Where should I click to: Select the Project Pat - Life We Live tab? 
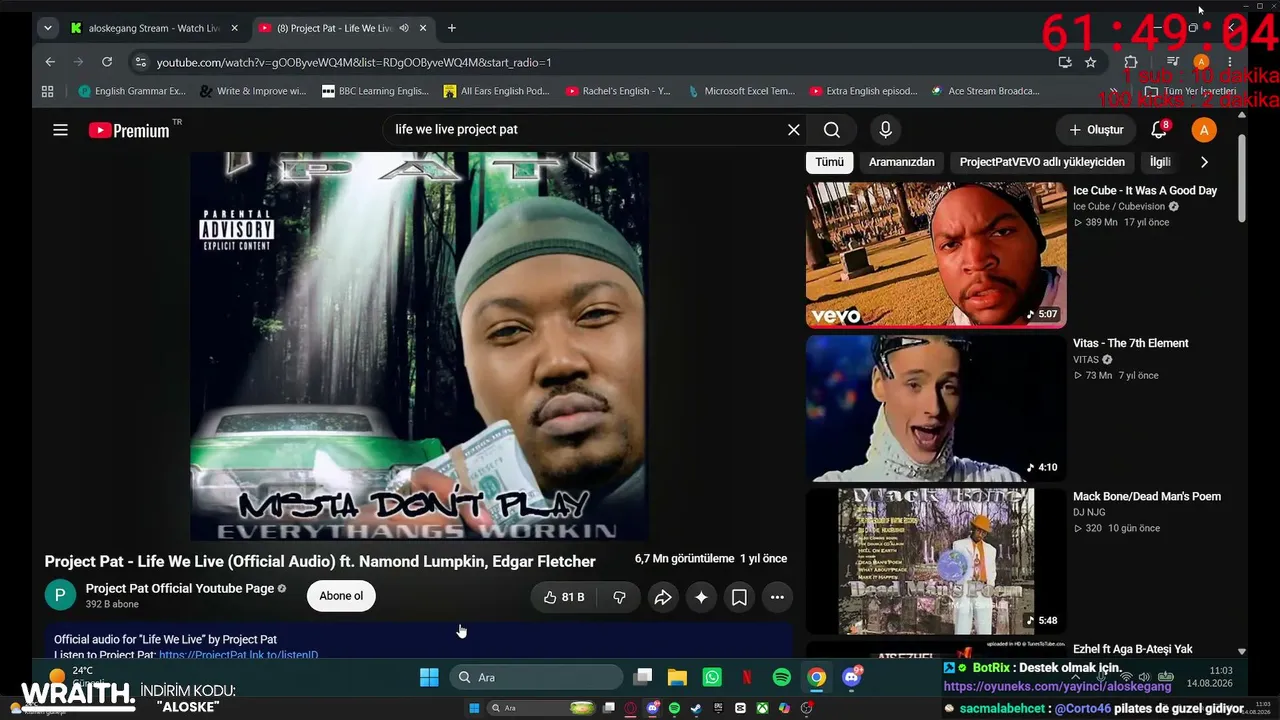tap(333, 28)
